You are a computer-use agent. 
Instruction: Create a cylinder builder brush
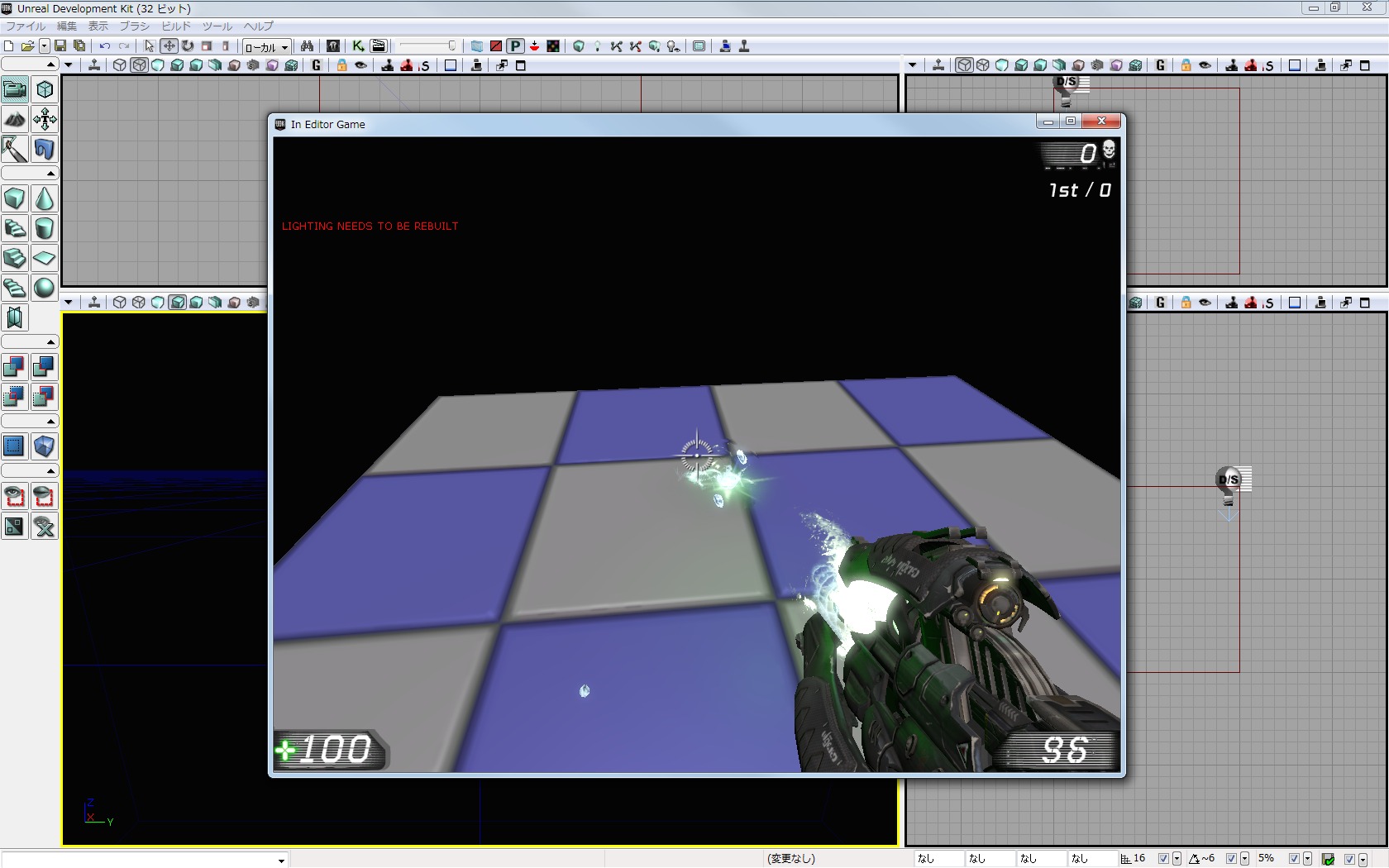pyautogui.click(x=45, y=228)
